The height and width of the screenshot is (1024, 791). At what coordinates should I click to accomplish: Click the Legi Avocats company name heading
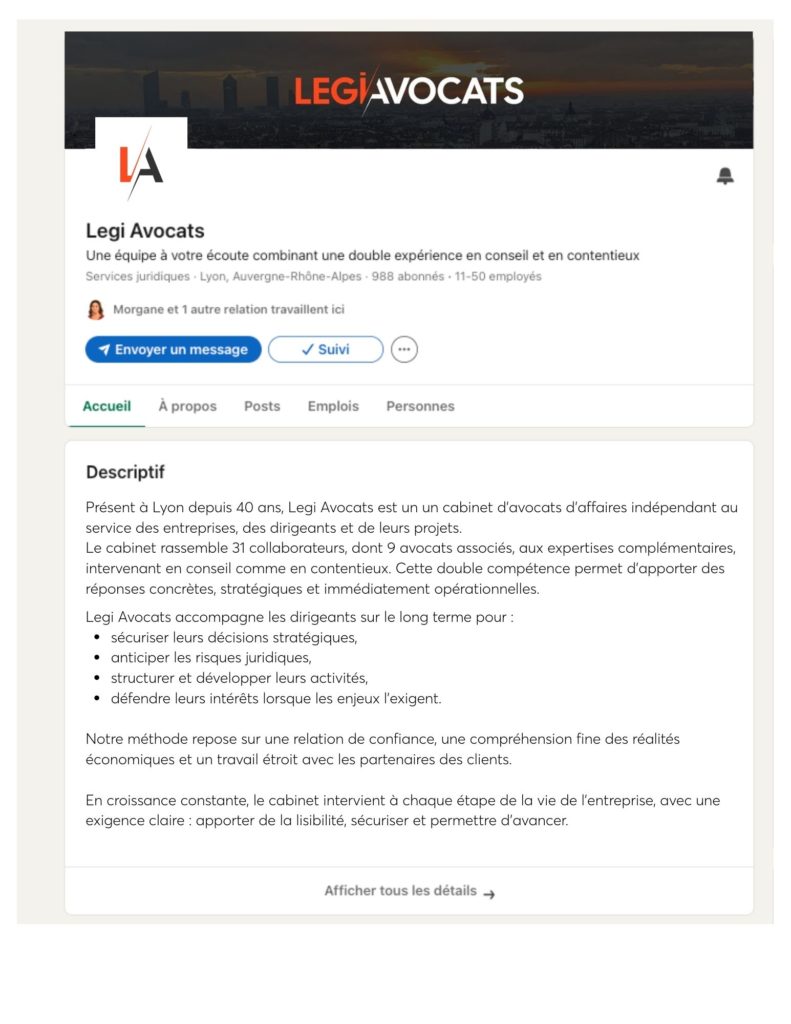point(145,231)
